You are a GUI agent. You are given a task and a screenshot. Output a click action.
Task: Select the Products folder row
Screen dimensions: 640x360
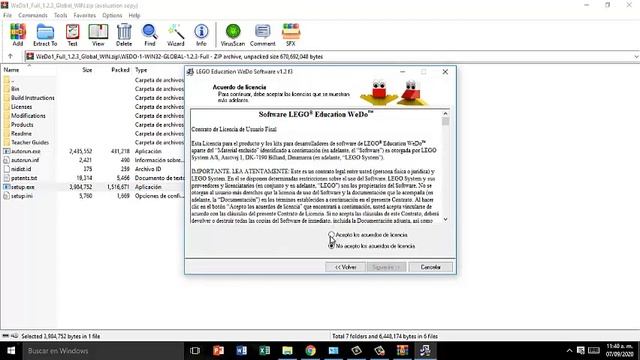pos(93,124)
